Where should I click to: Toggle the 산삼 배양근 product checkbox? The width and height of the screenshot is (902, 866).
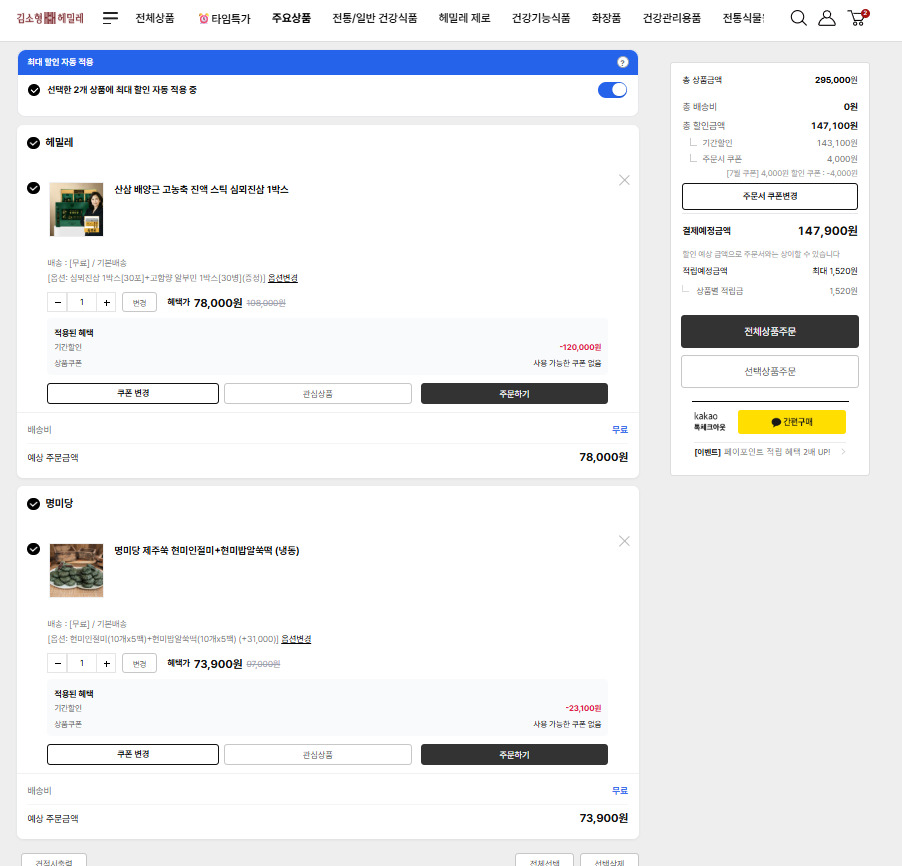(33, 188)
